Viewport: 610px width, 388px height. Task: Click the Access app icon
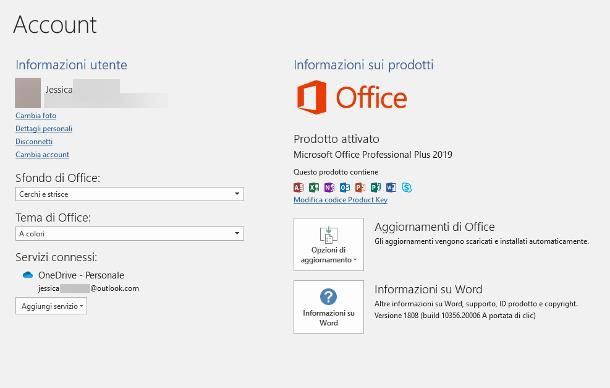[x=298, y=187]
